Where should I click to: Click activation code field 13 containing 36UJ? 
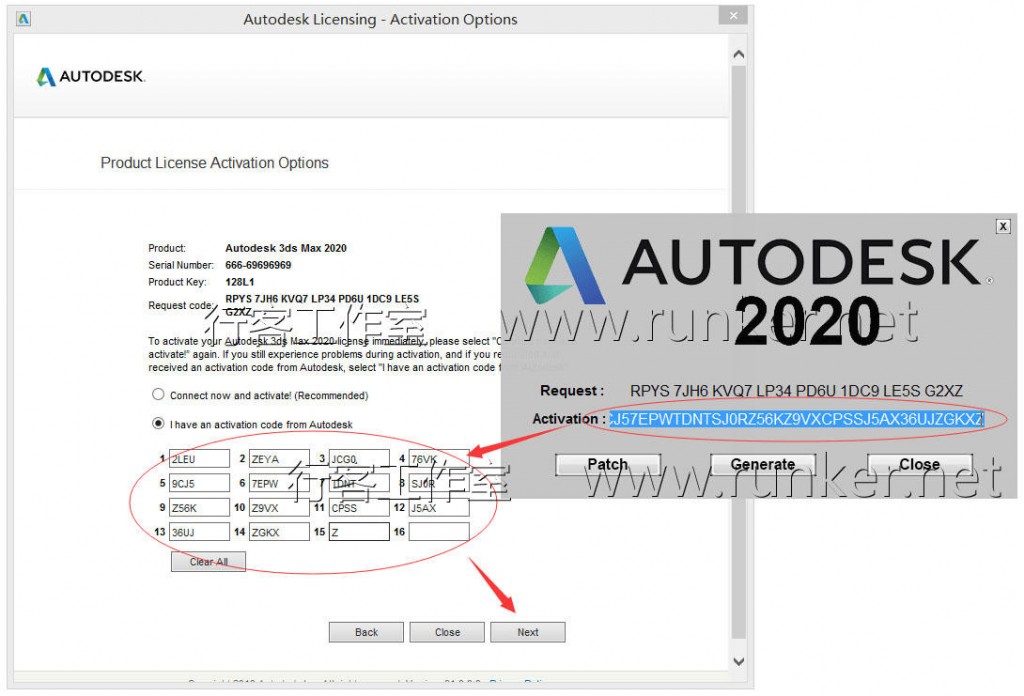coord(199,531)
